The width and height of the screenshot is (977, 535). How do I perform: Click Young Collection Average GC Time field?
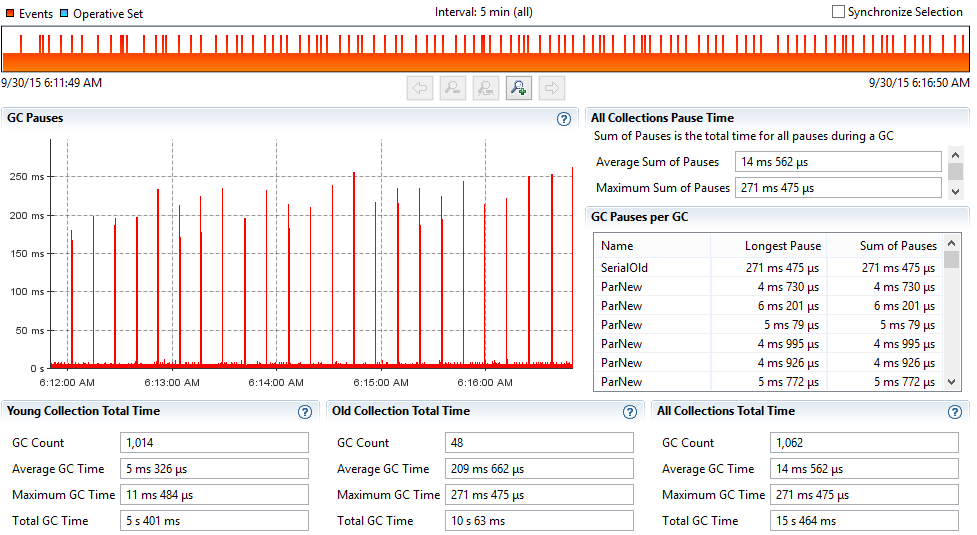click(214, 469)
